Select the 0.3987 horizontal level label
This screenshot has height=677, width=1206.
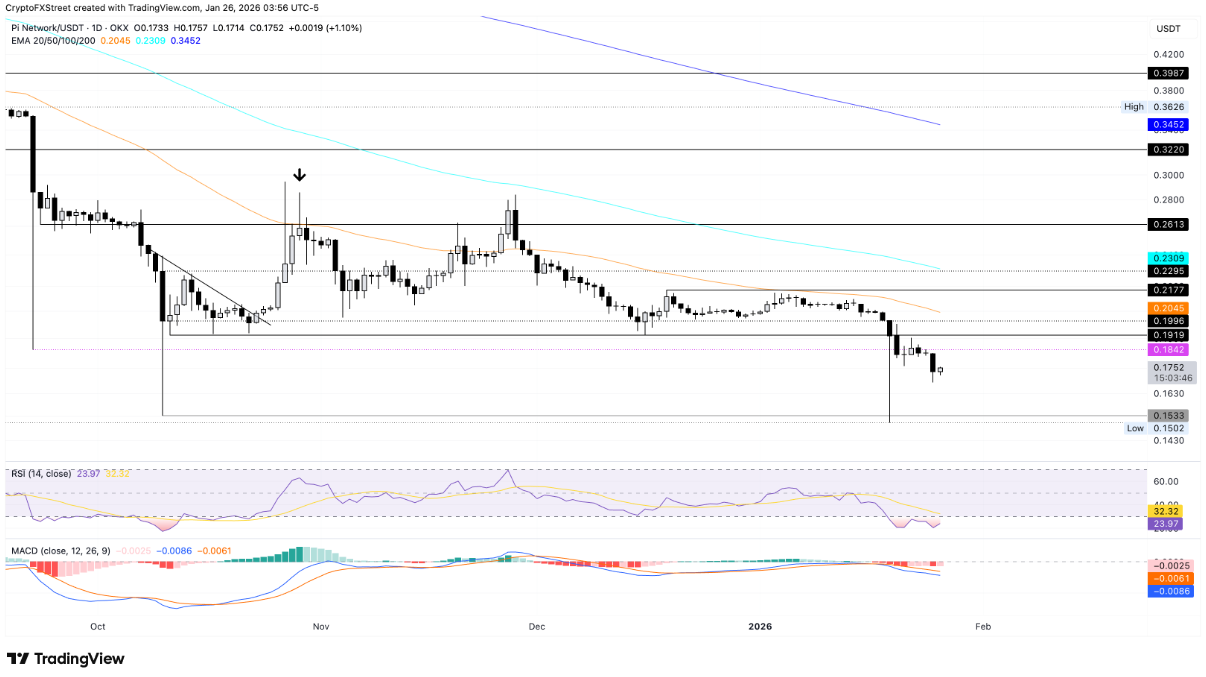1166,73
